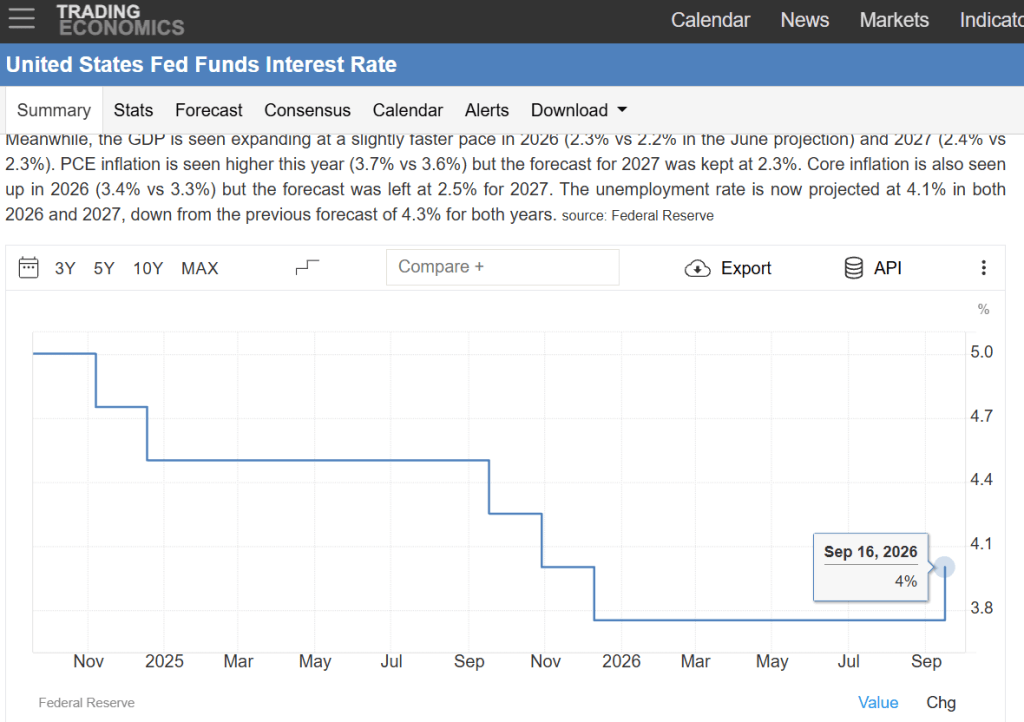
Task: Select the 3Y time range
Action: pos(65,268)
